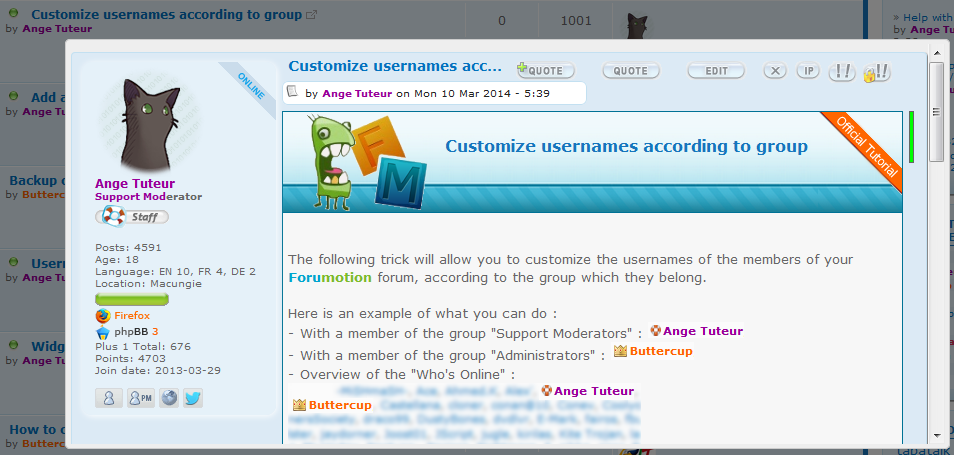Click external-link icon beside Customize usernames topic
The height and width of the screenshot is (455, 954).
pos(311,14)
